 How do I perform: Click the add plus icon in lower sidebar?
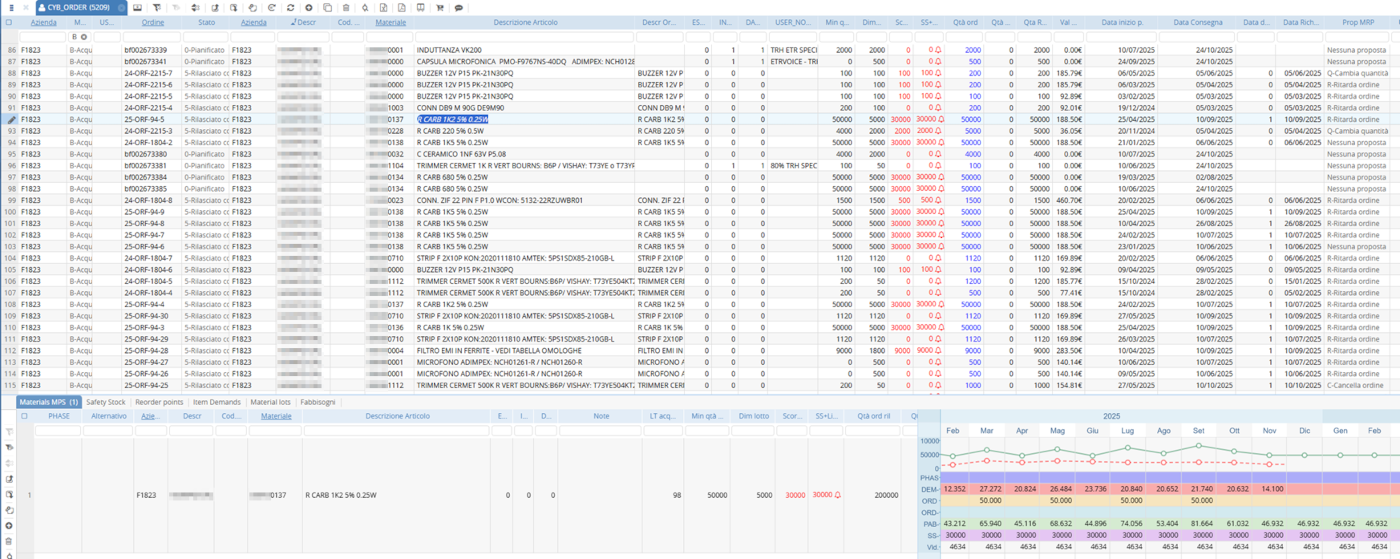(x=9, y=526)
